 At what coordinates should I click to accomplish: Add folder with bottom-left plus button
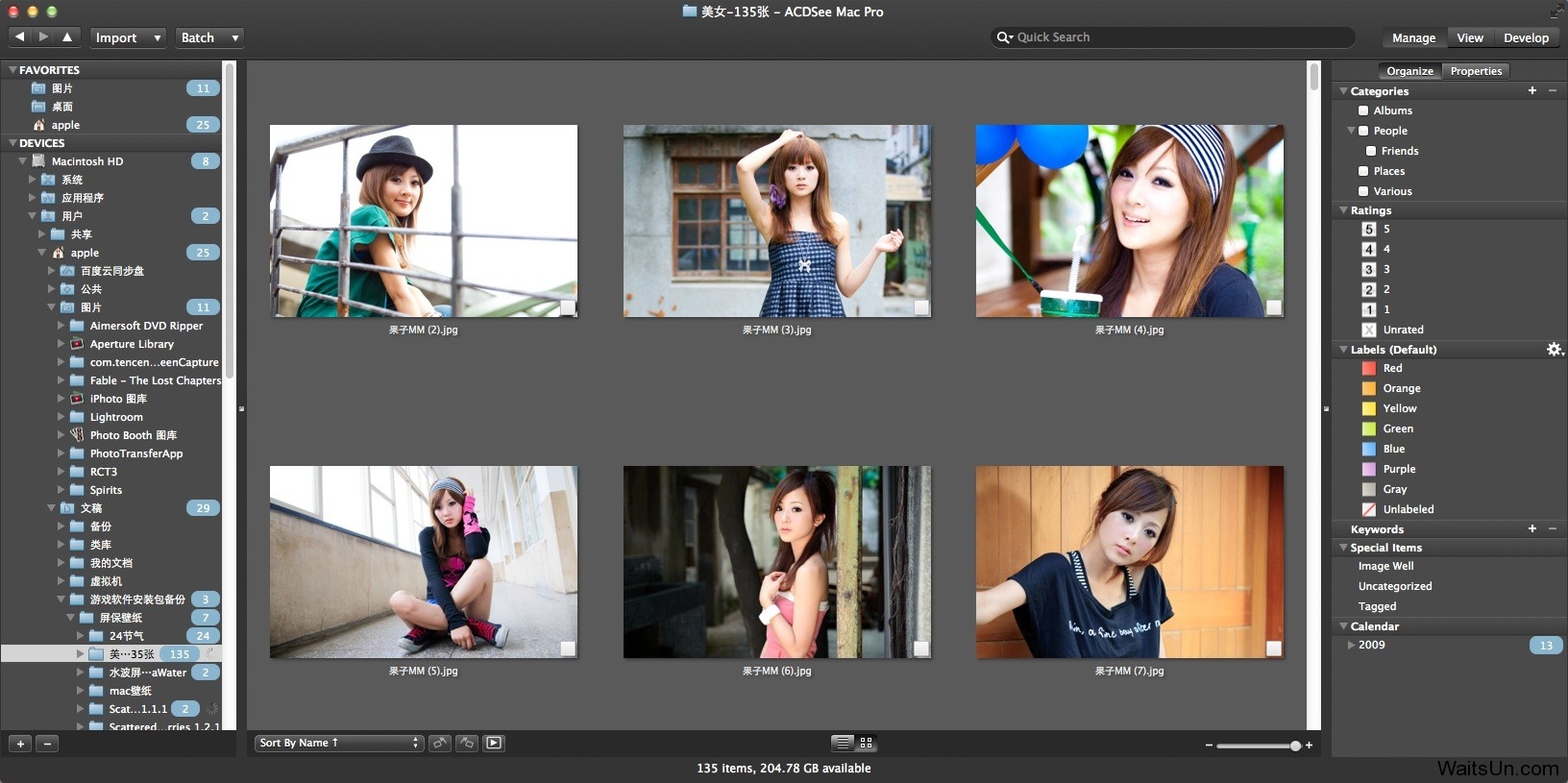point(20,744)
